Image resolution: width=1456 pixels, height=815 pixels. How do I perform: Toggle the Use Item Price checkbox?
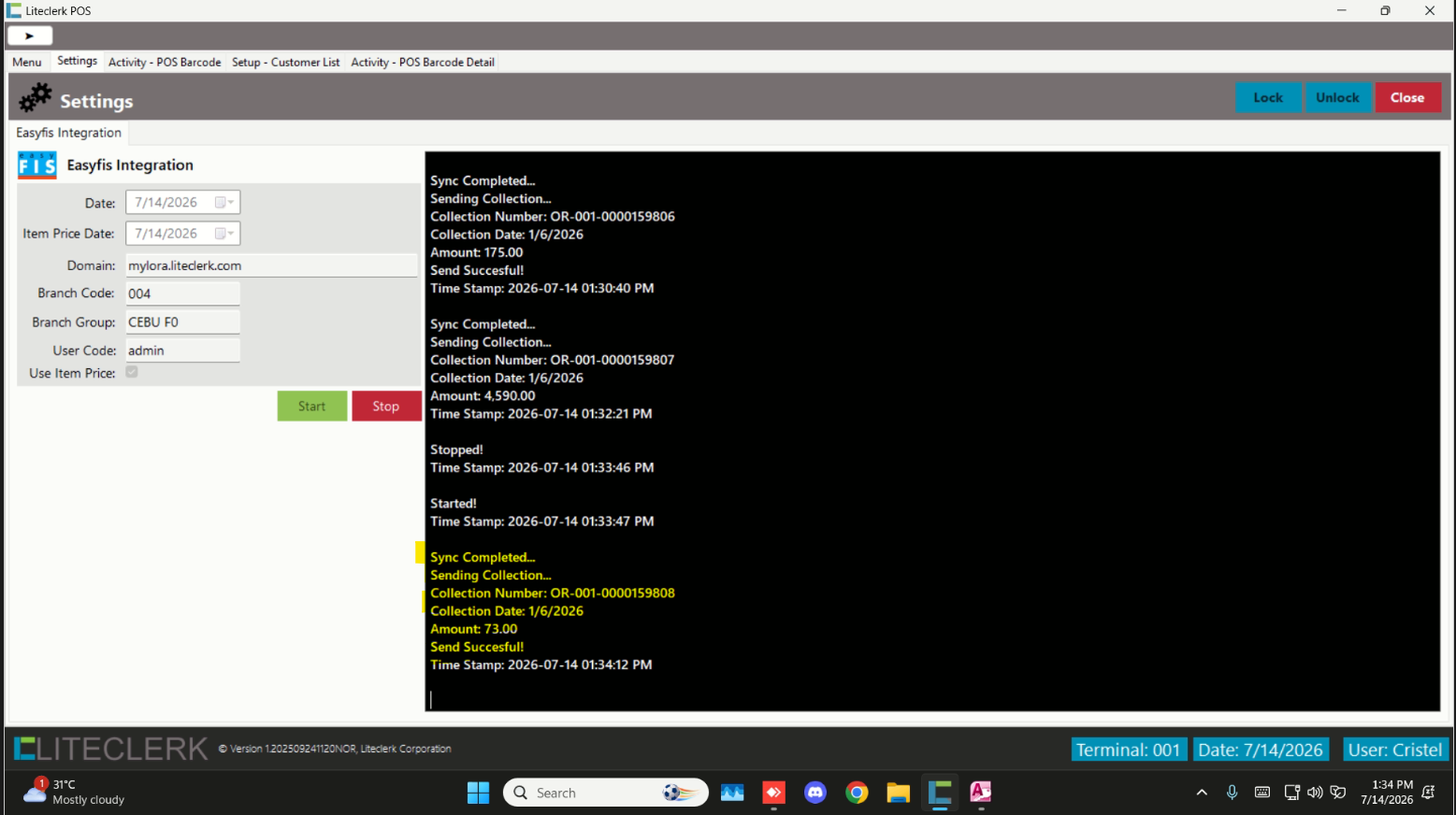tap(132, 372)
